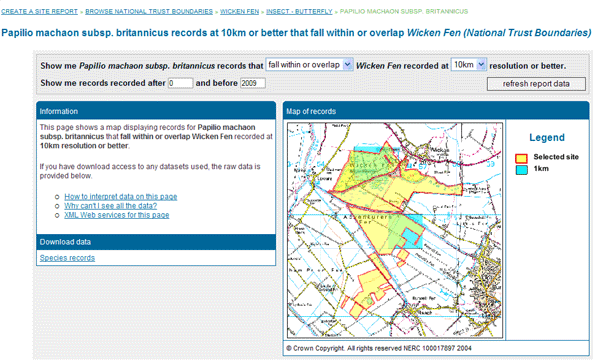Select the yellow Selected site legend swatch
Viewport: 595px width, 364px height.
tap(521, 158)
